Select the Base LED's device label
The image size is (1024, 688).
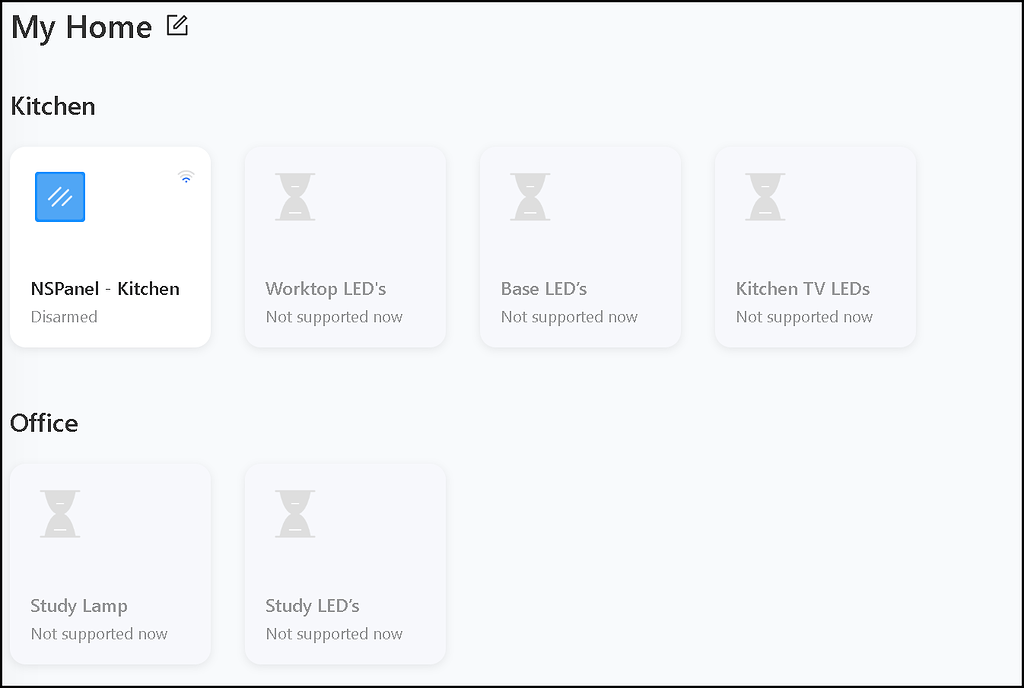[543, 289]
